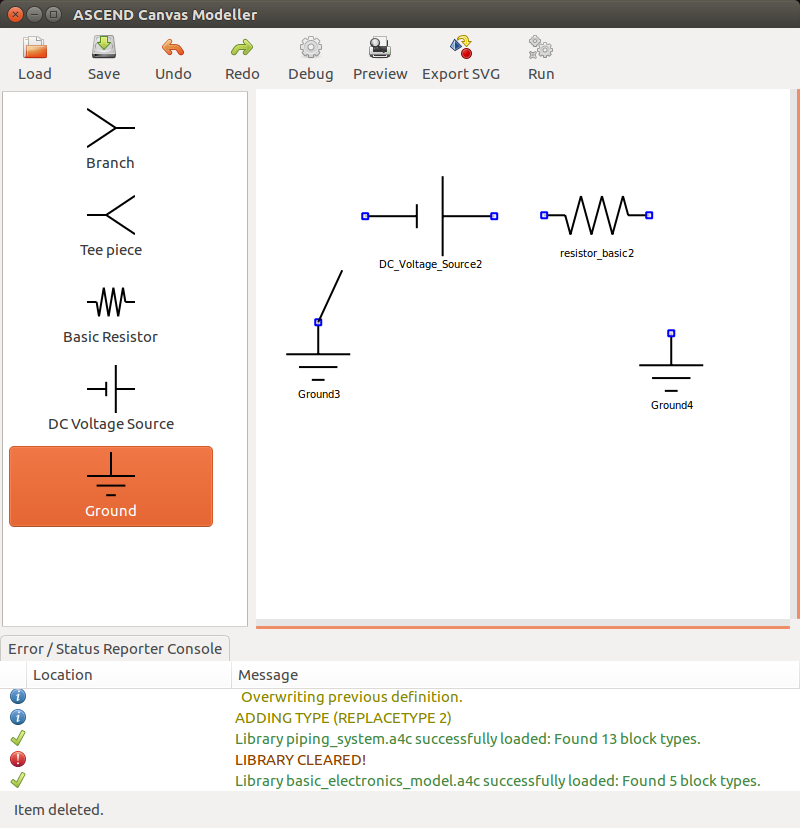The image size is (800, 828).
Task: Choose the Tee piece block
Action: pos(110,225)
